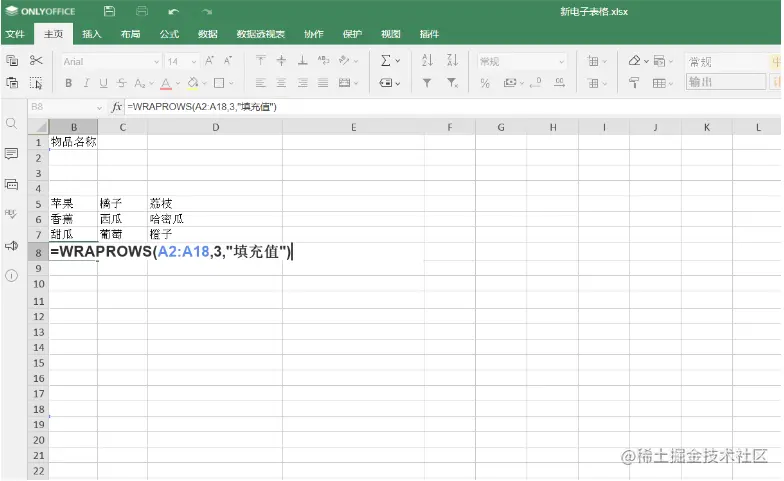The image size is (784, 481).
Task: Click the Cut scissors icon
Action: [36, 61]
